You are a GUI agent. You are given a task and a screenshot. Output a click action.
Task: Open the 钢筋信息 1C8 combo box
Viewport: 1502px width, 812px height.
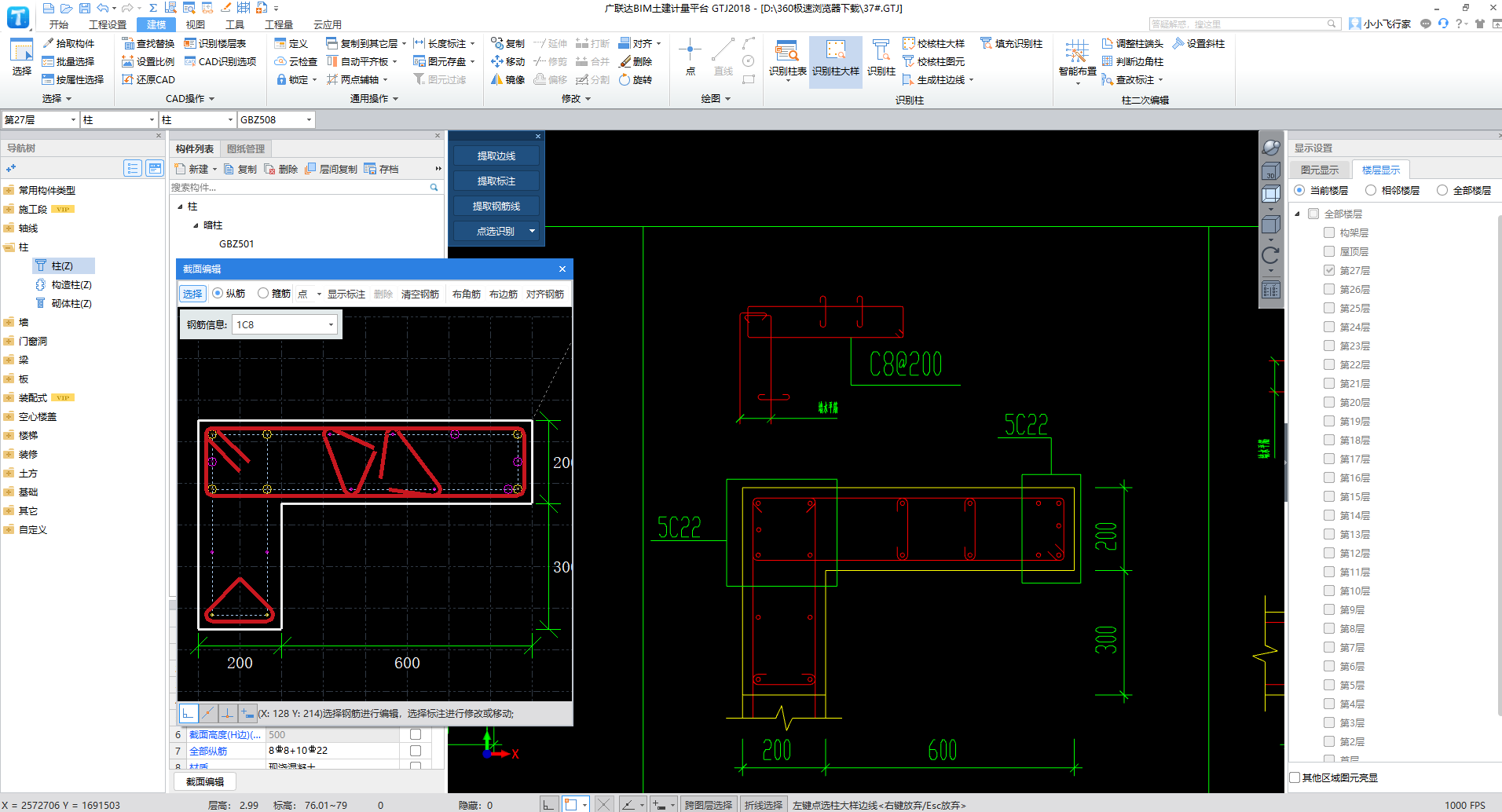coord(284,324)
